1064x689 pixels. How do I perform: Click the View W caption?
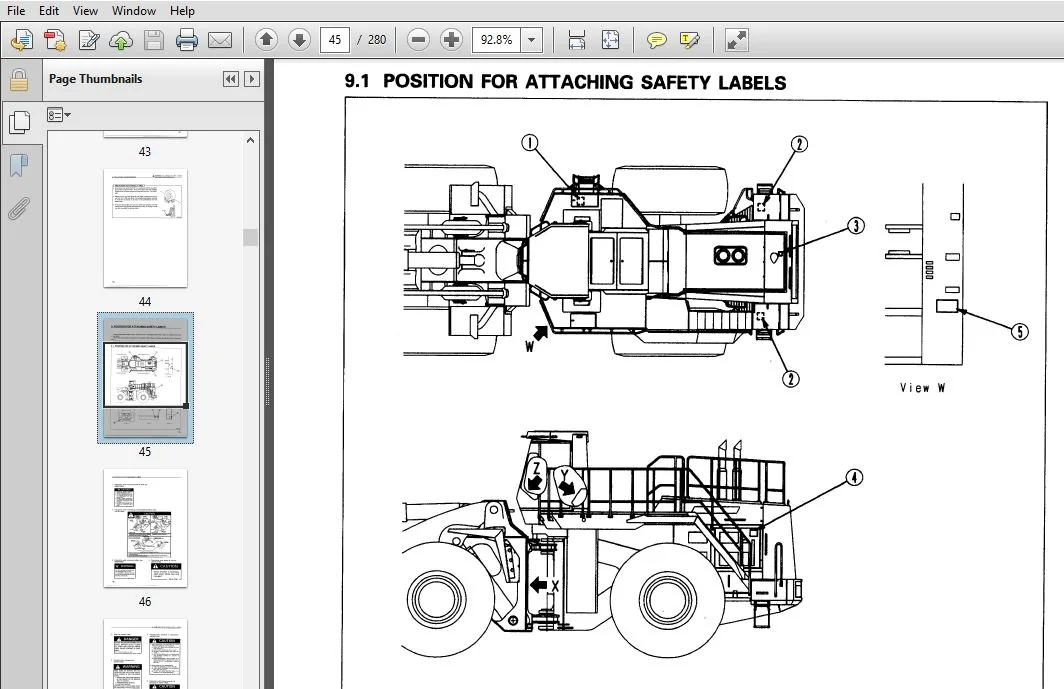point(922,388)
